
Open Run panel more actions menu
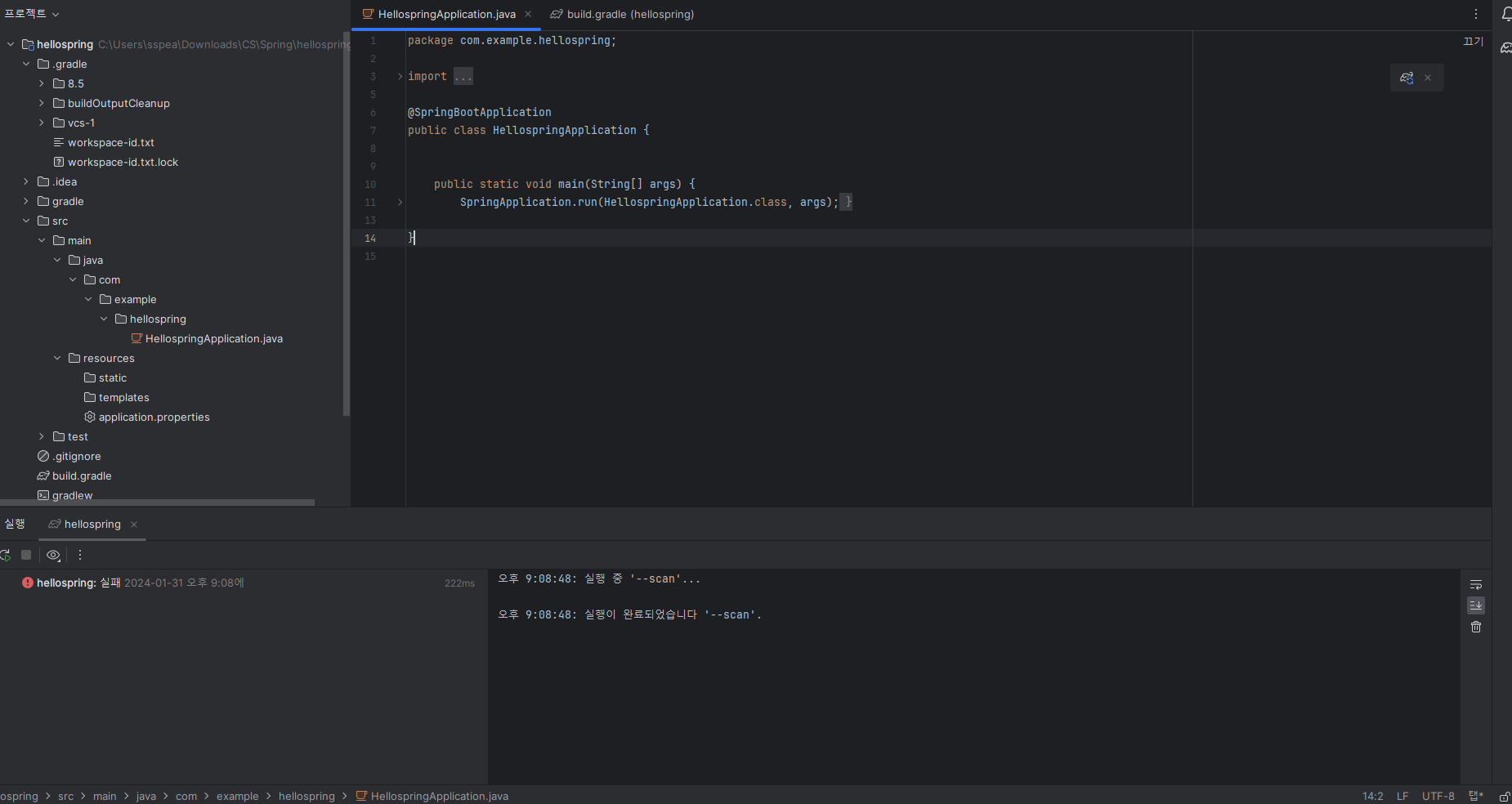79,555
